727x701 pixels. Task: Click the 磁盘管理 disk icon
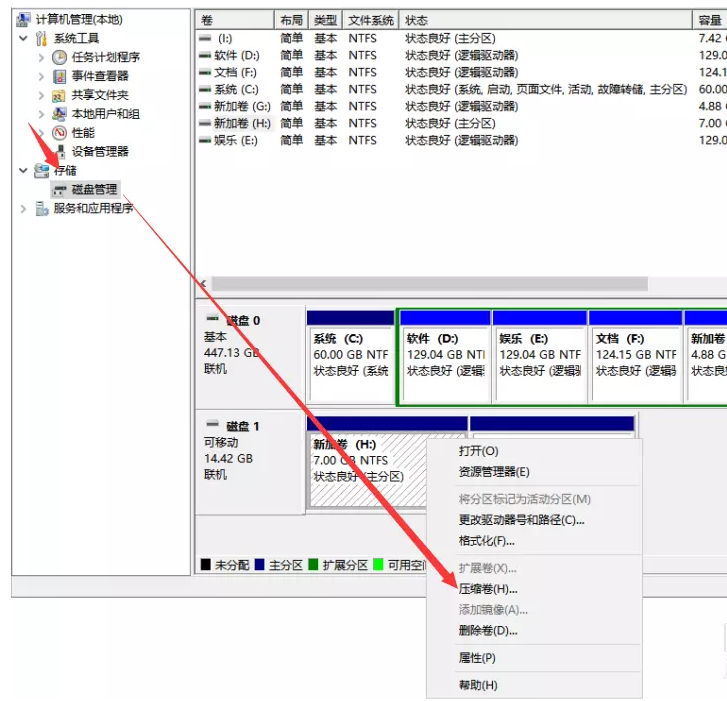[59, 190]
